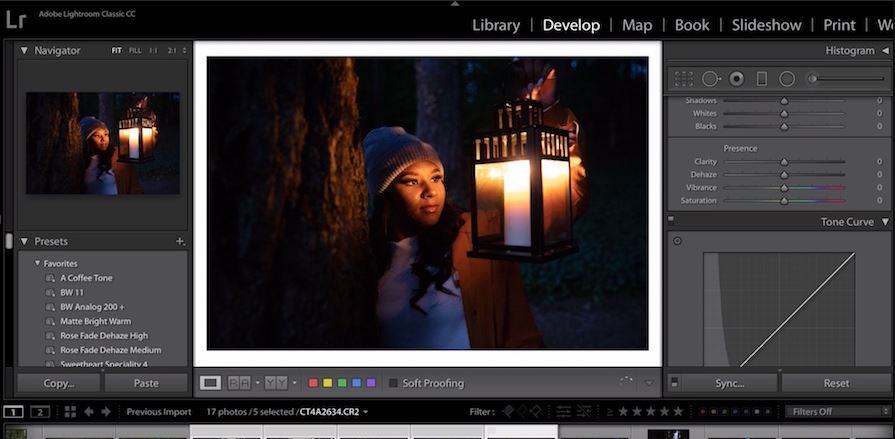Select the Red Eye Correction tool
The image size is (895, 439).
pos(737,79)
